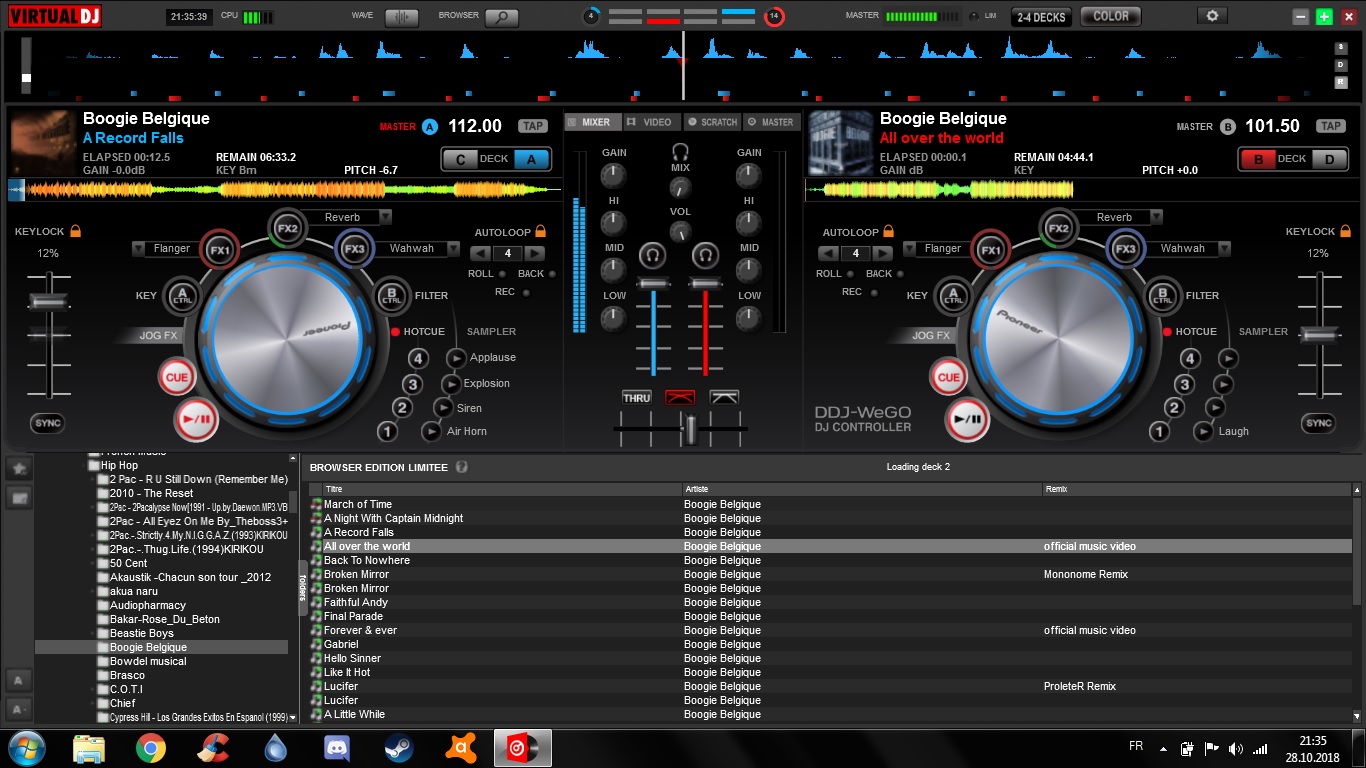This screenshot has width=1366, height=768.
Task: Toggle left deck keylock padlock
Action: tap(76, 231)
